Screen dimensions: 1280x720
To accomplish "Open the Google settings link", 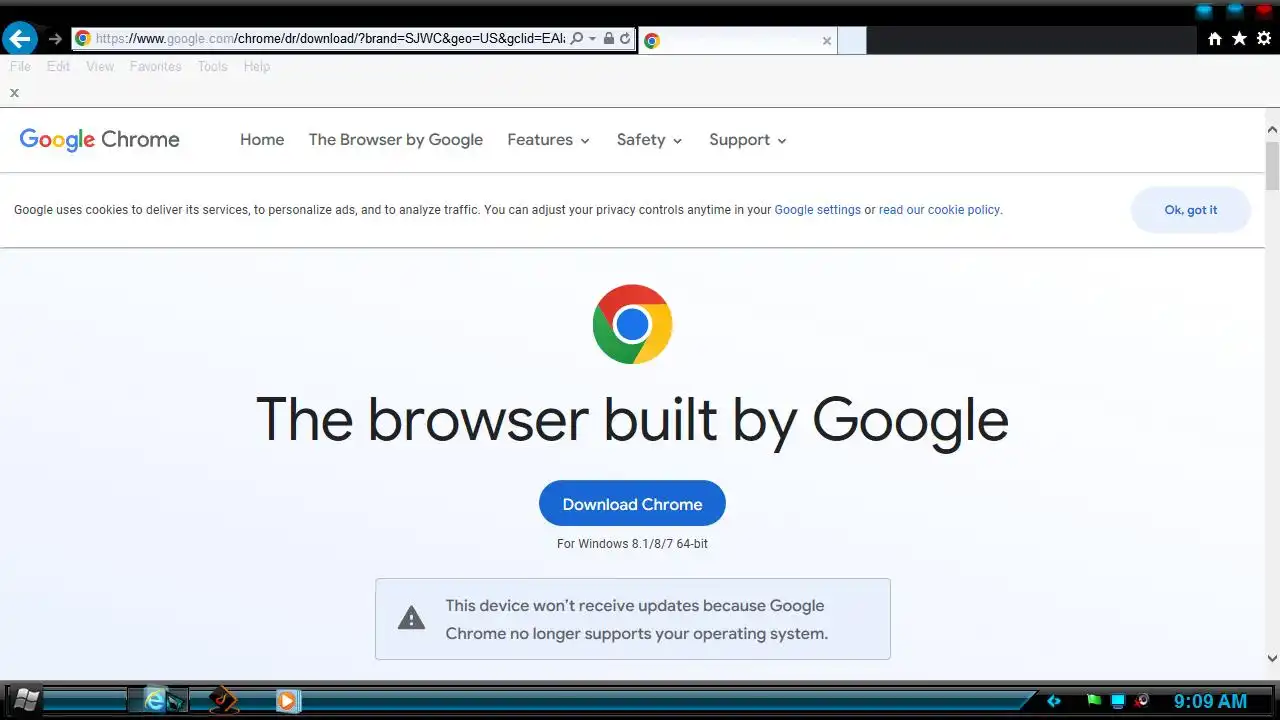I will [817, 210].
